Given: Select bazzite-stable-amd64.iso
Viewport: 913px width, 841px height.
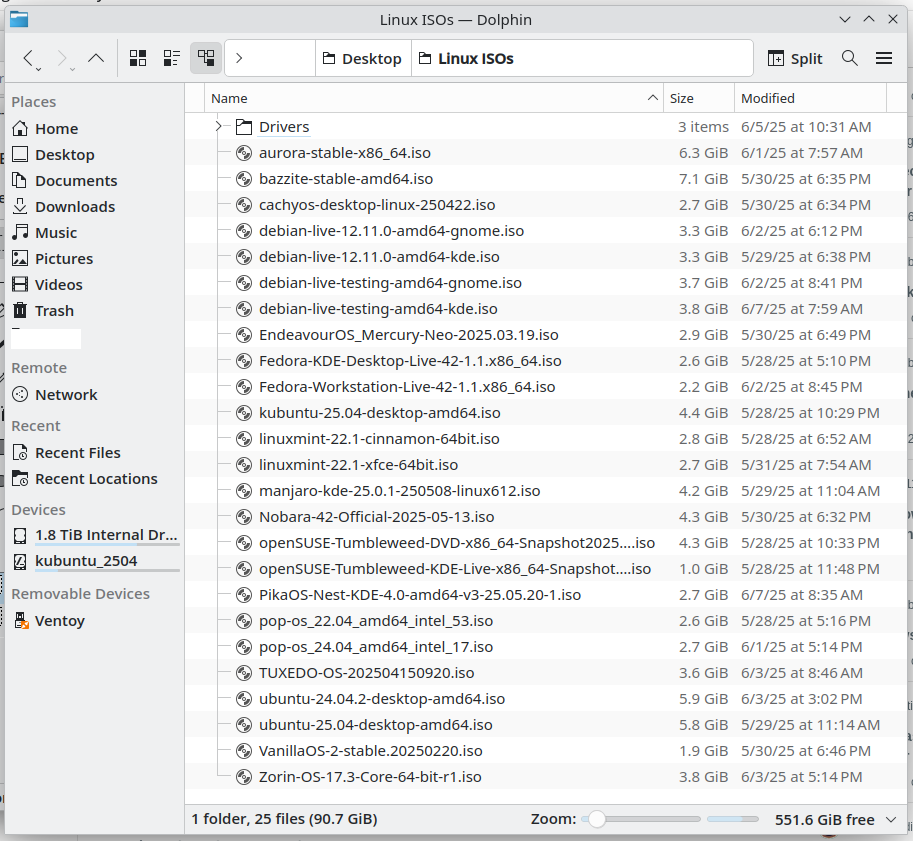Looking at the screenshot, I should (x=346, y=179).
